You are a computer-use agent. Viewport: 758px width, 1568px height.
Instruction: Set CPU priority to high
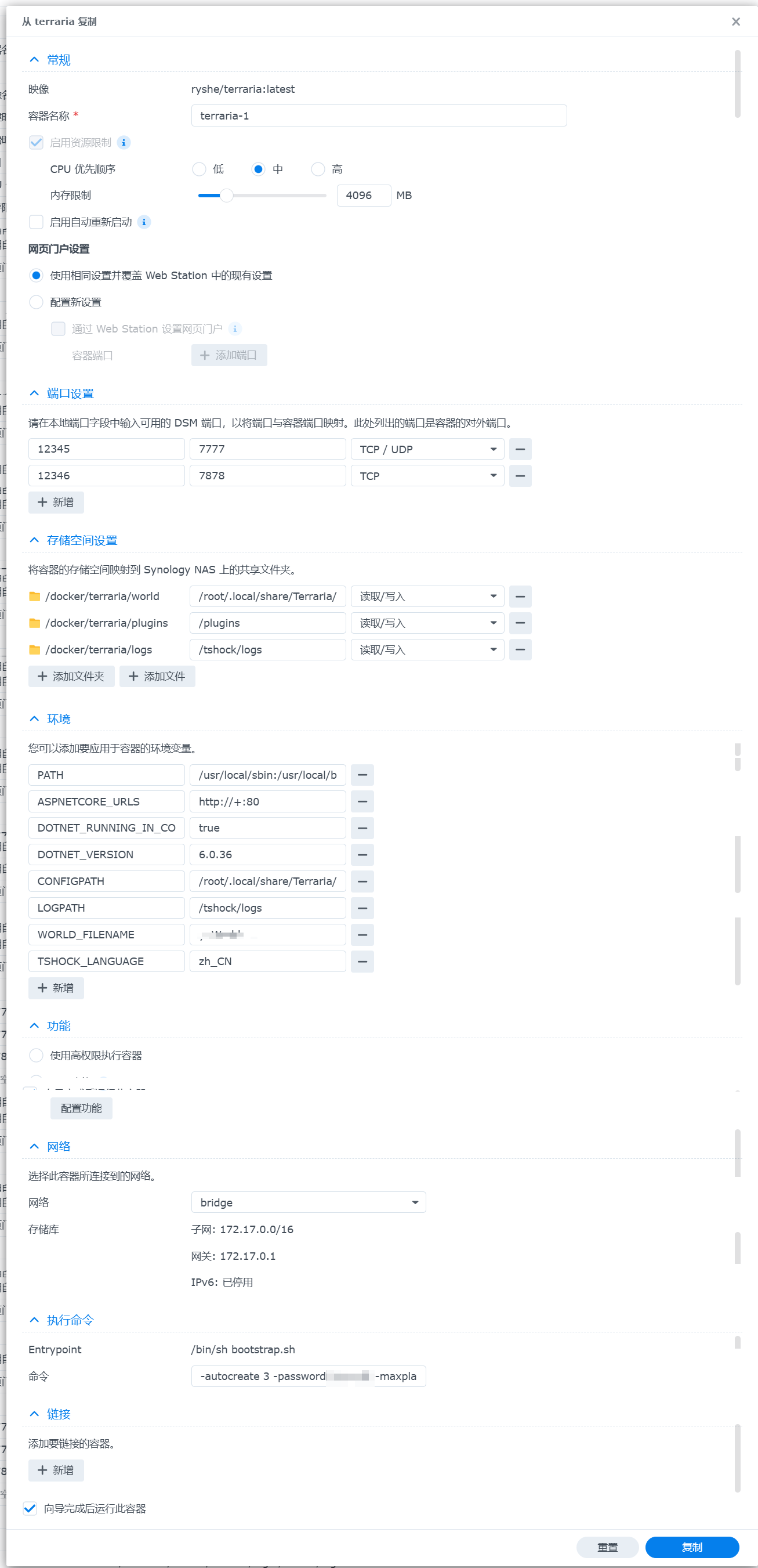318,169
